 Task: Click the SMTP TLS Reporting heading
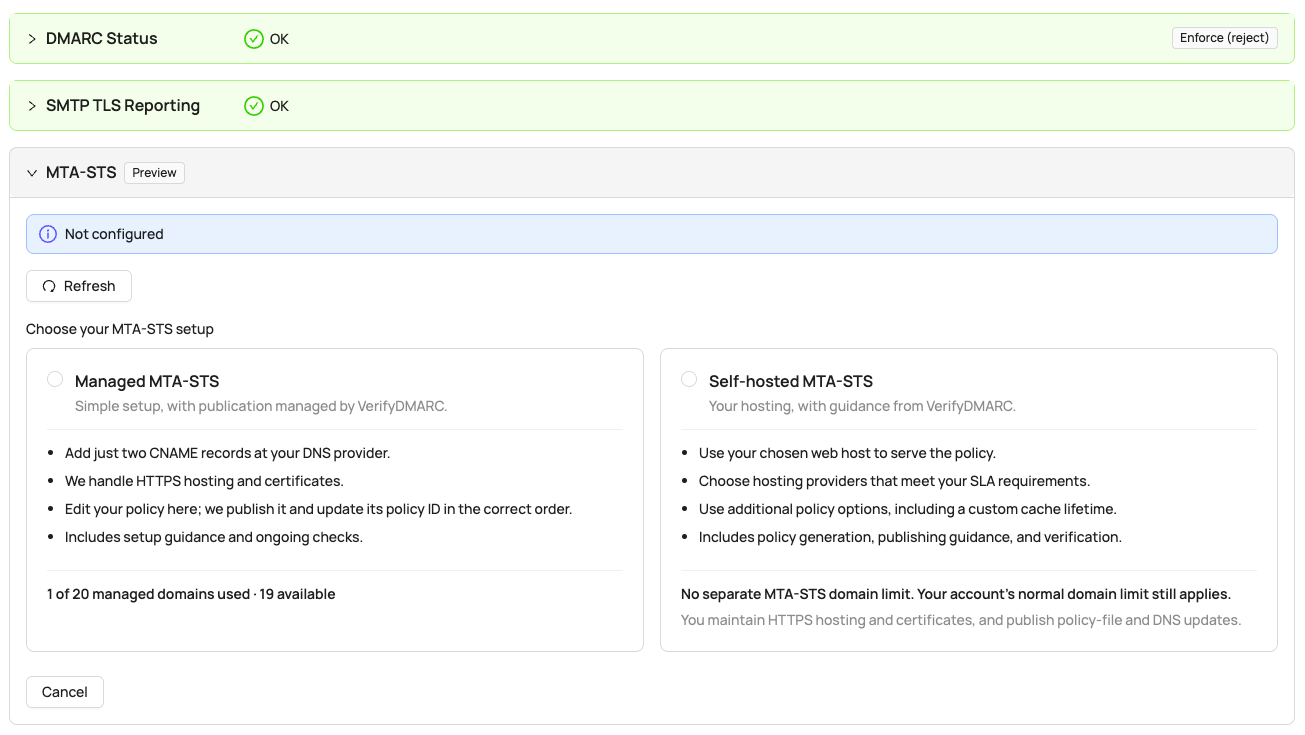tap(123, 106)
